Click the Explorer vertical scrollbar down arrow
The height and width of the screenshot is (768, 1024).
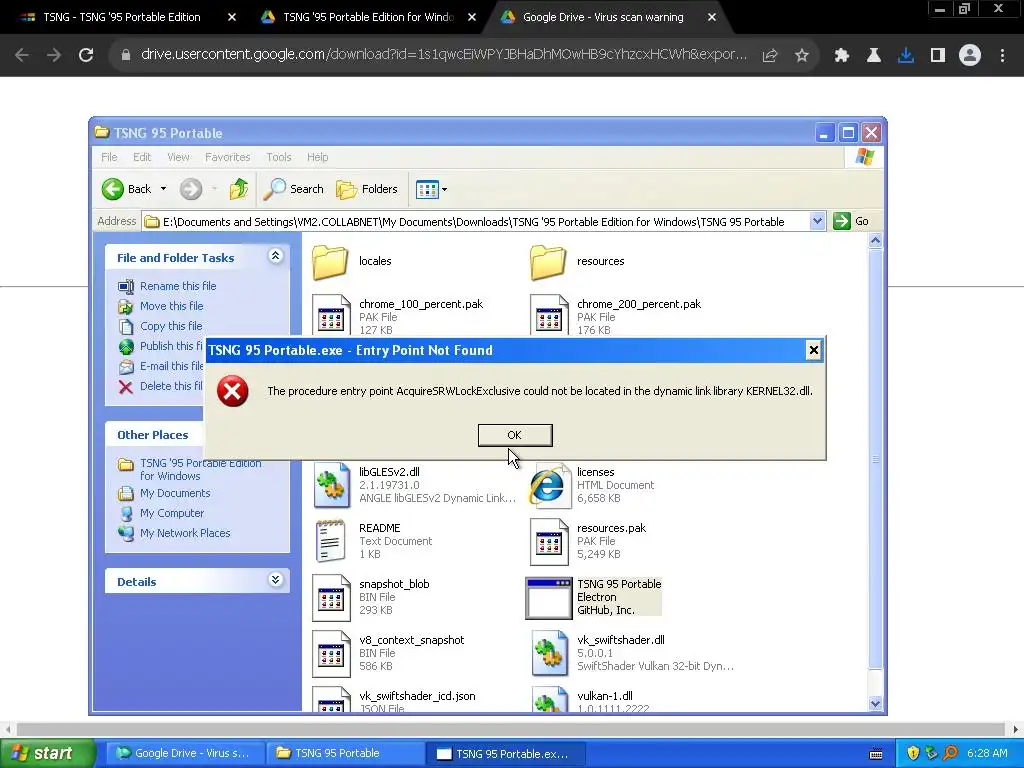[875, 703]
